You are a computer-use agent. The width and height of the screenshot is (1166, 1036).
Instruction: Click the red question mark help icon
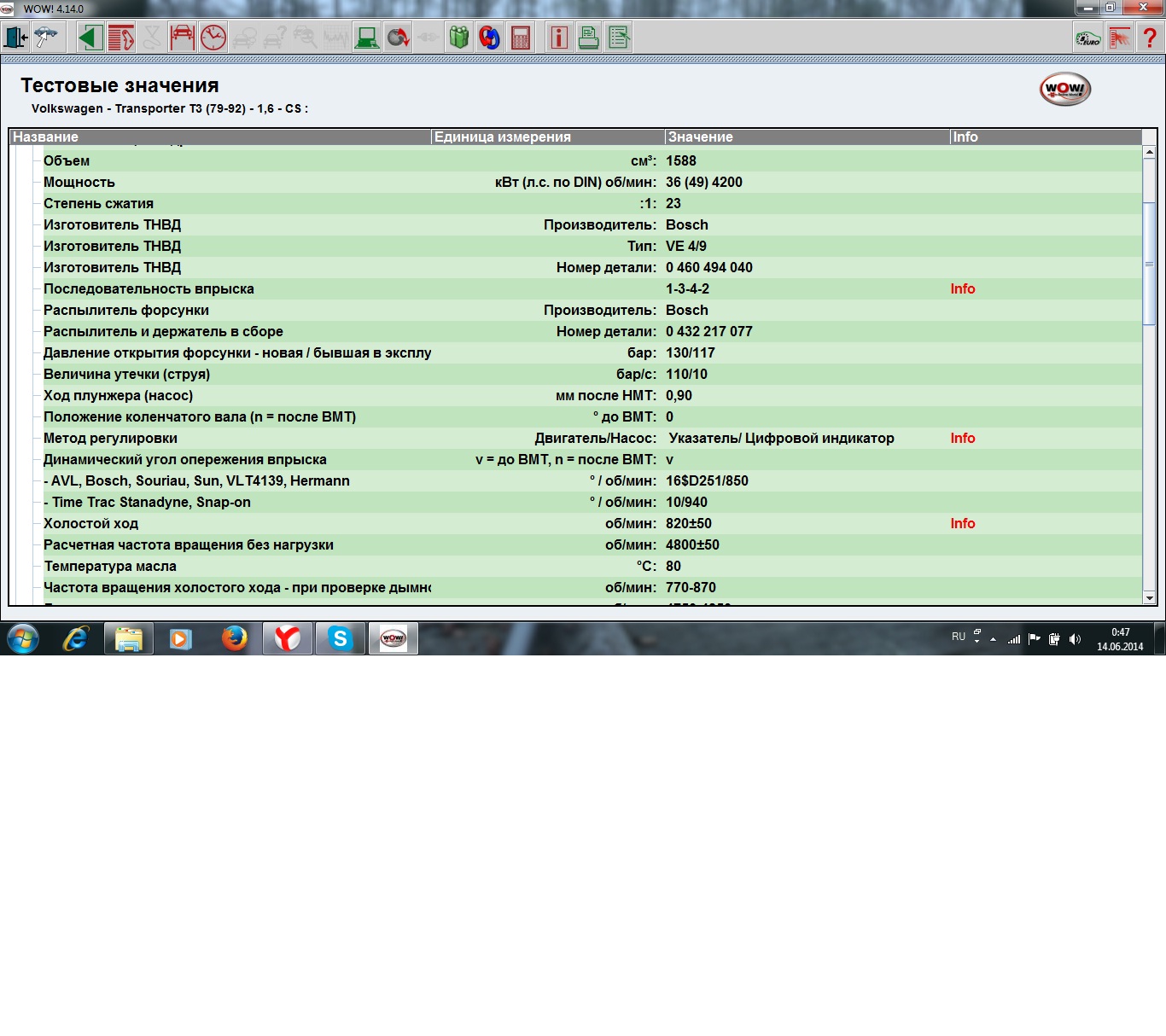(1150, 38)
